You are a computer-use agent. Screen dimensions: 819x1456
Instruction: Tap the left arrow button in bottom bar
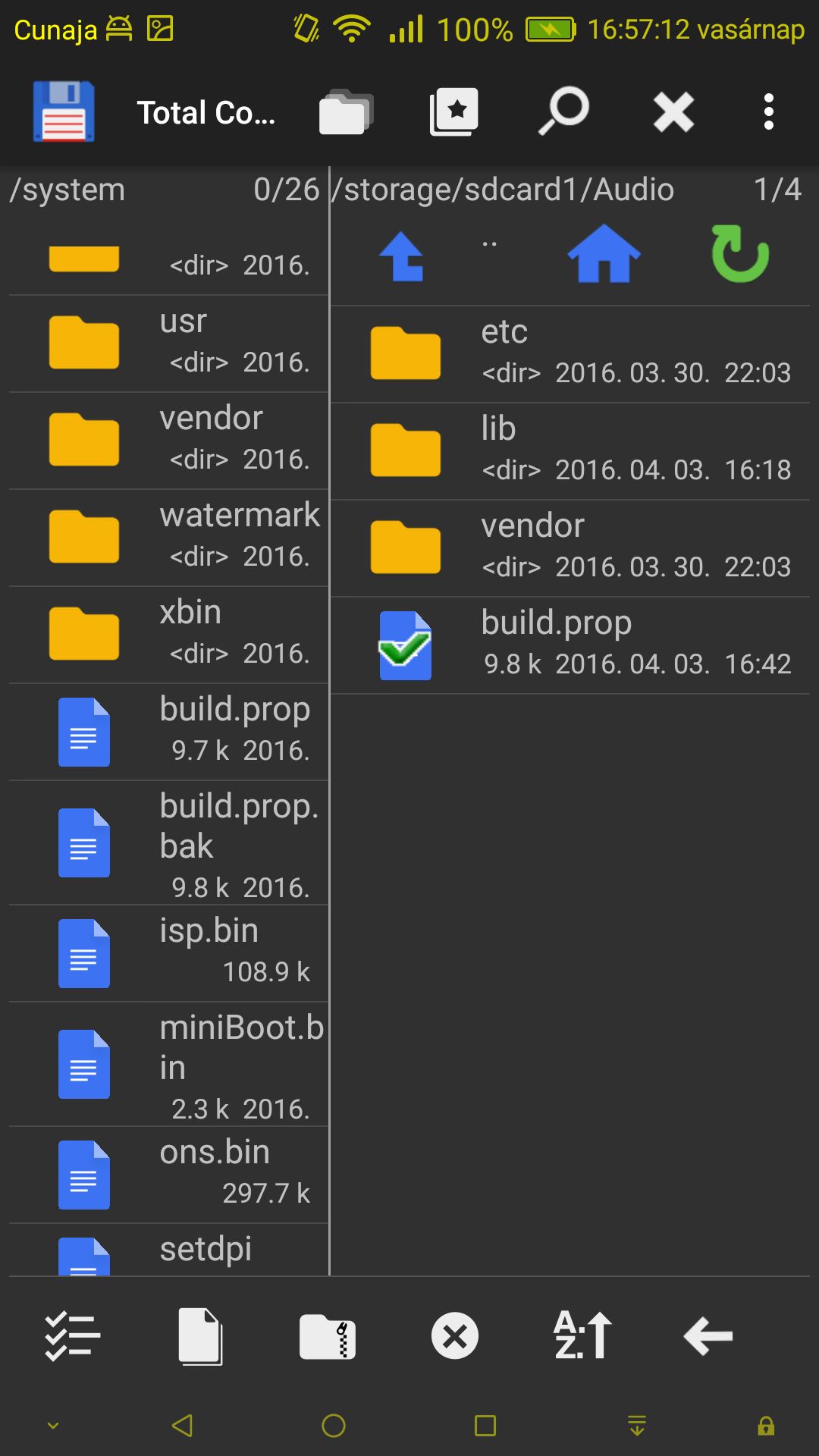click(x=708, y=1336)
